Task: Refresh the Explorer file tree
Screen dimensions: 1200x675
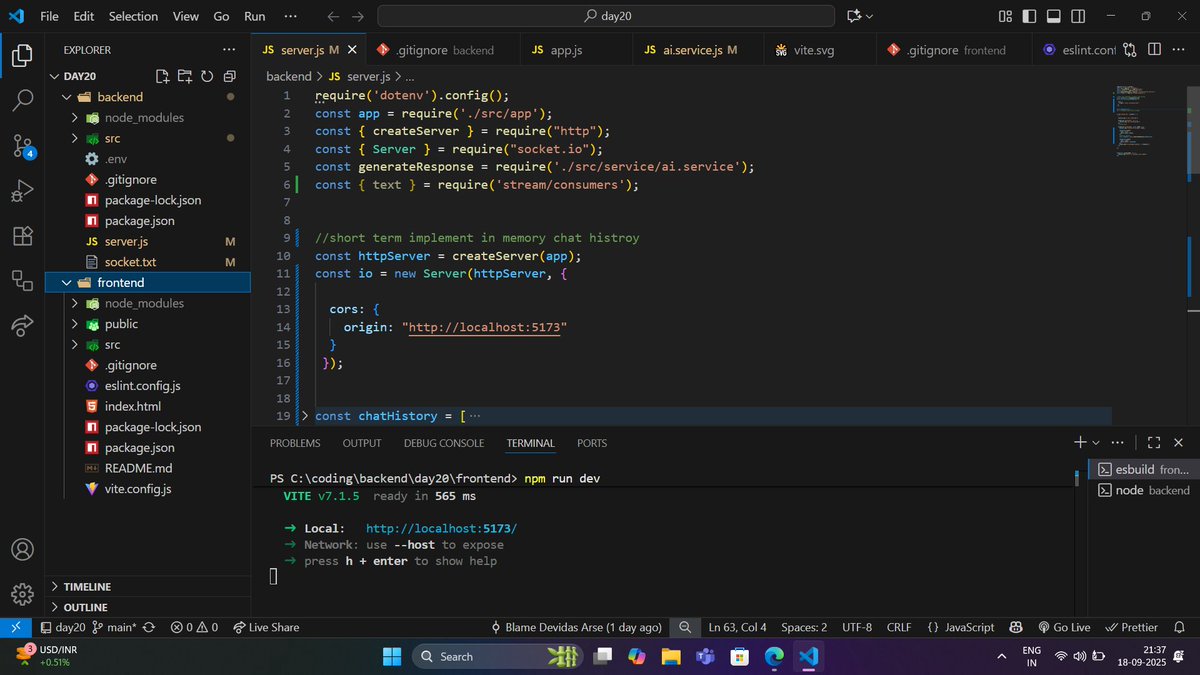Action: (x=207, y=76)
